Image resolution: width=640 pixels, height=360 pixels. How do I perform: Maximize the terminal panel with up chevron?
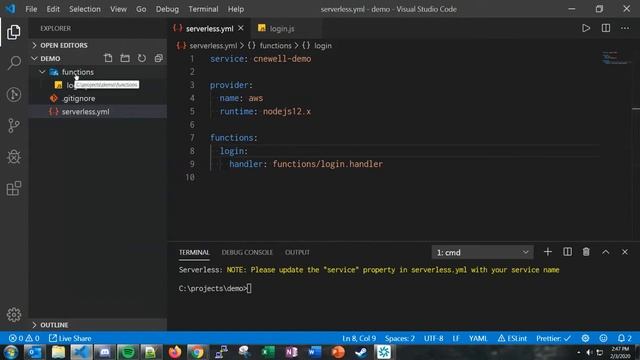click(x=606, y=252)
